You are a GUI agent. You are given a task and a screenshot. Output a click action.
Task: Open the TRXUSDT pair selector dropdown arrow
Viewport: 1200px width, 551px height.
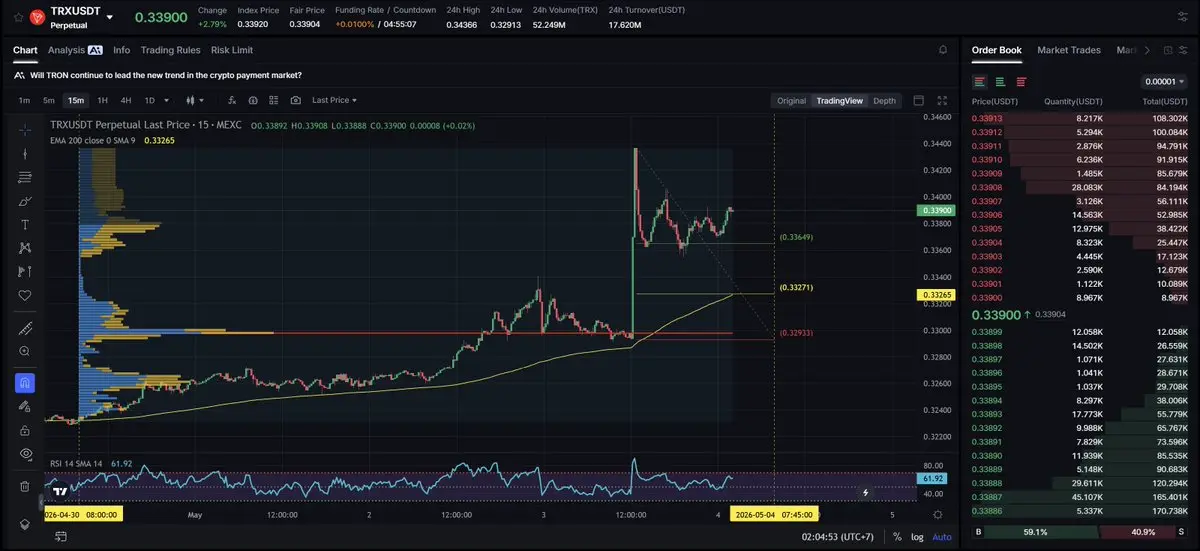point(110,17)
